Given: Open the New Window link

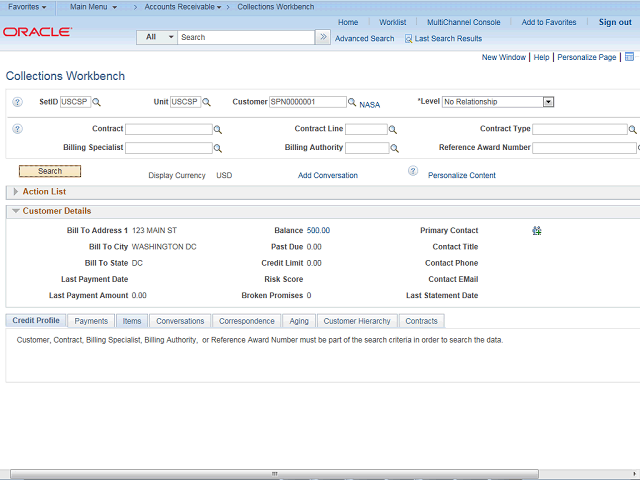Looking at the screenshot, I should pos(504,57).
